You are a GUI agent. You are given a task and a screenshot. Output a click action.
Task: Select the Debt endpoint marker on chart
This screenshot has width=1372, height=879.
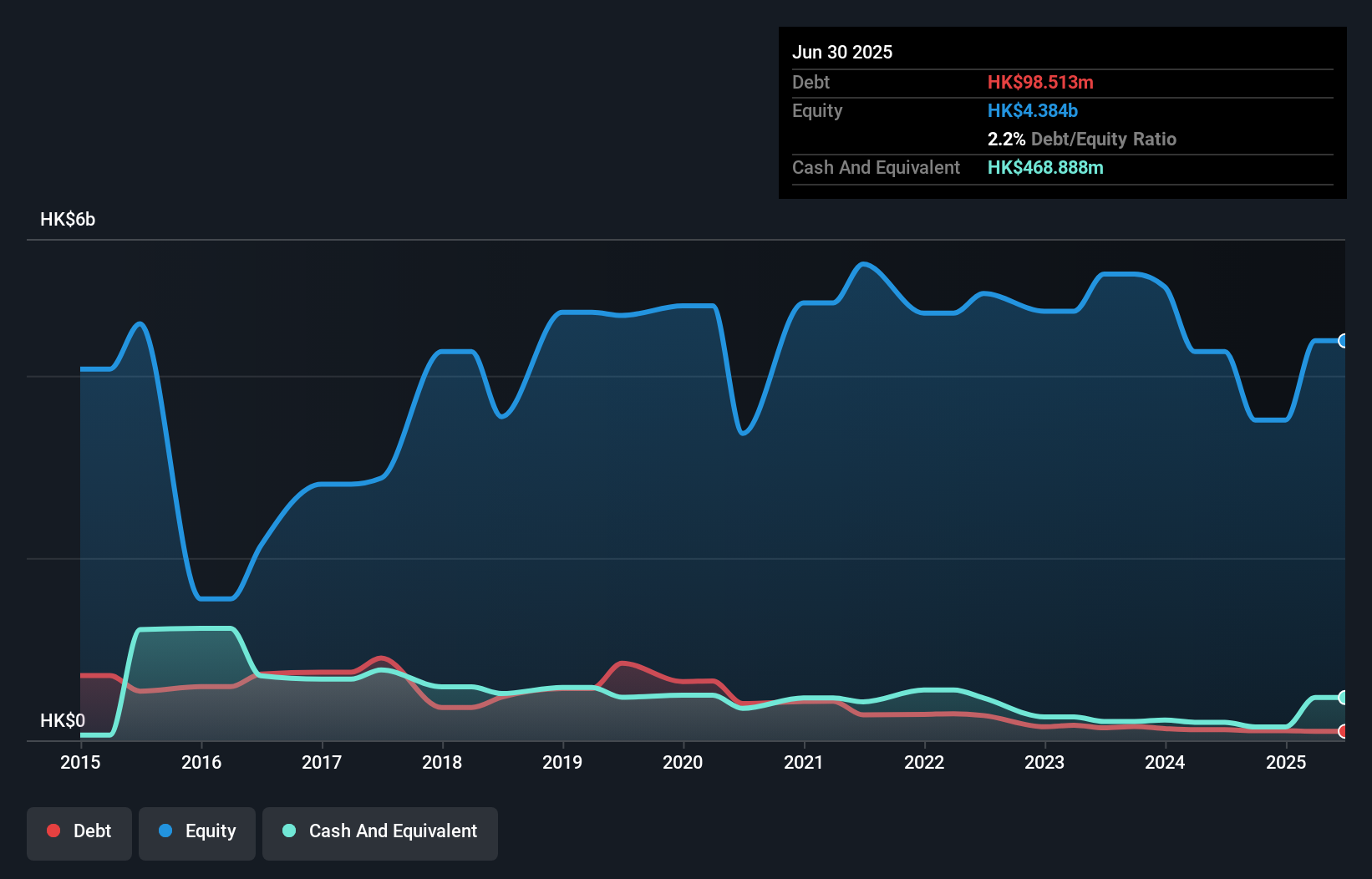1344,731
